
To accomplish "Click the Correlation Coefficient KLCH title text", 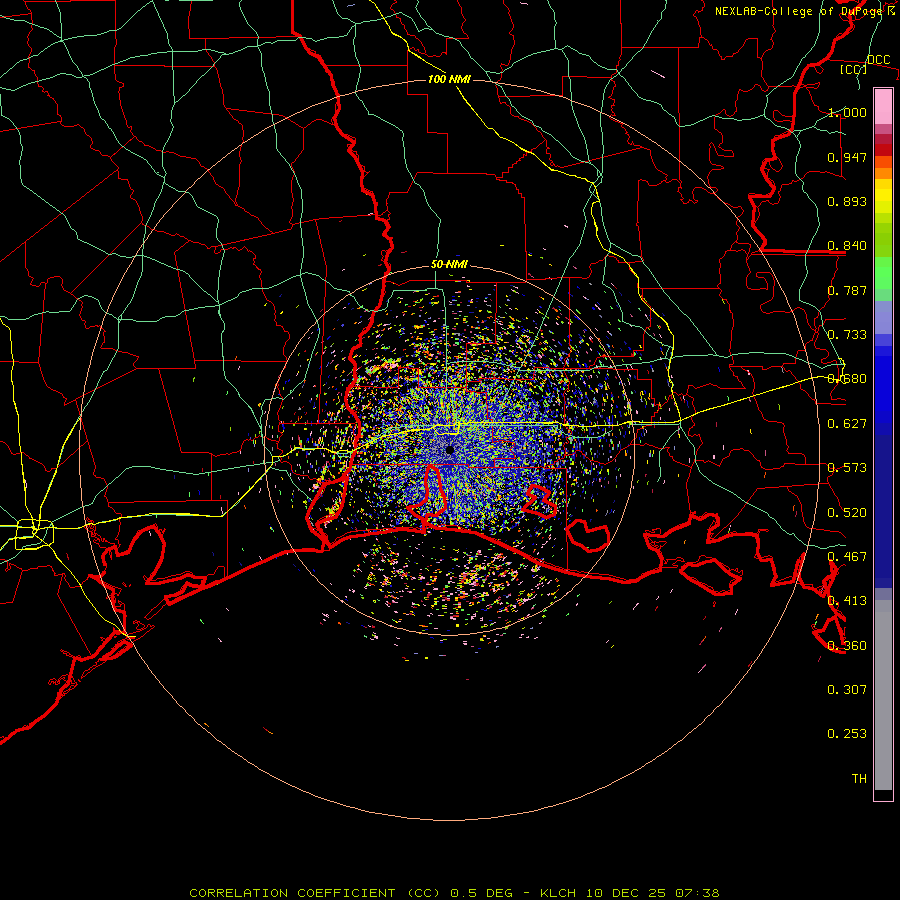I will tap(454, 893).
